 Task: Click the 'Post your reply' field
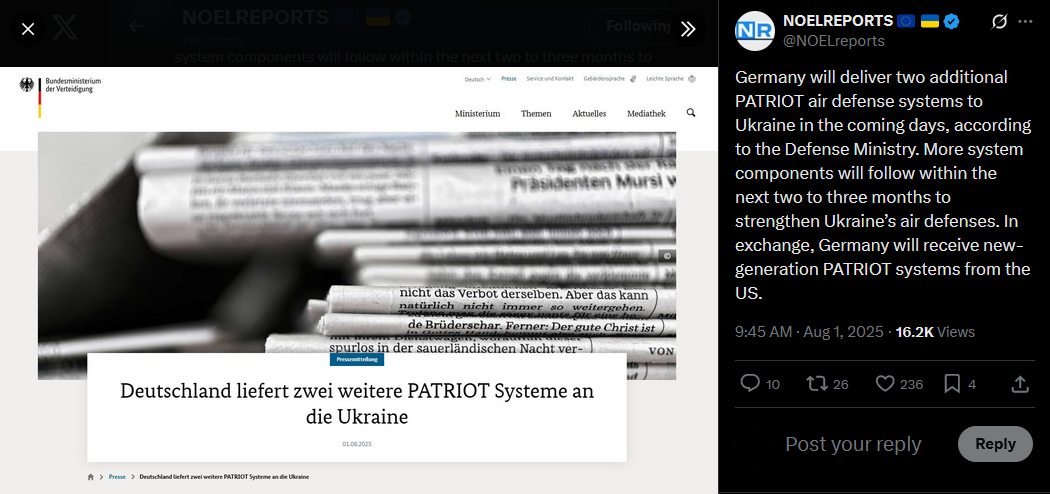(x=853, y=444)
